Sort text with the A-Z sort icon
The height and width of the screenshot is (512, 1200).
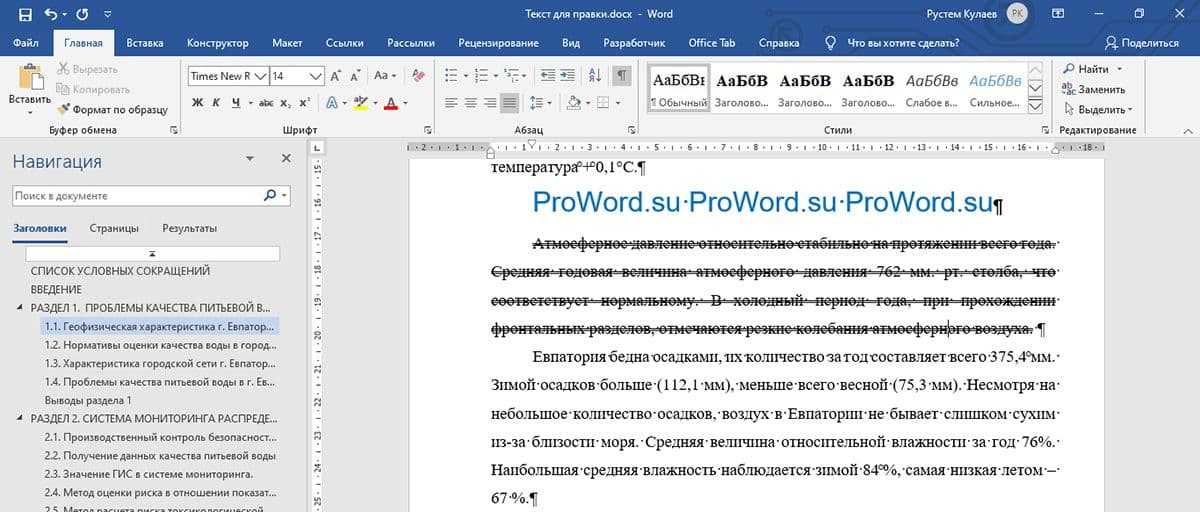click(x=596, y=75)
